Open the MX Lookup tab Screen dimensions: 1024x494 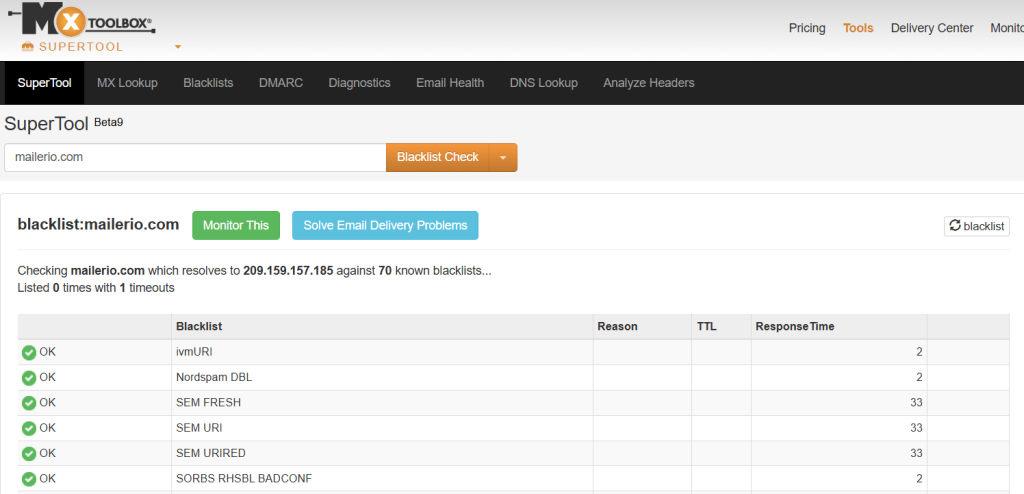point(127,83)
